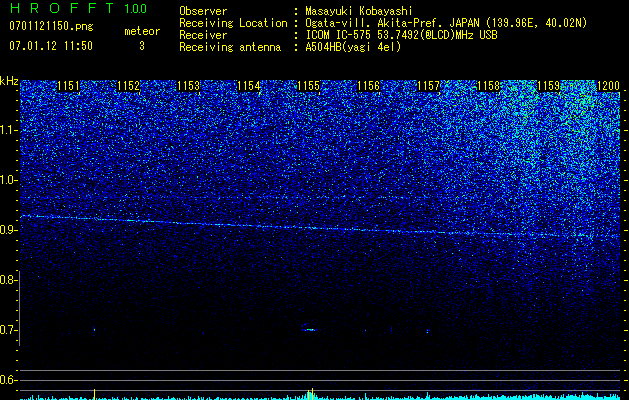Click time marker 1151

pyautogui.click(x=68, y=86)
